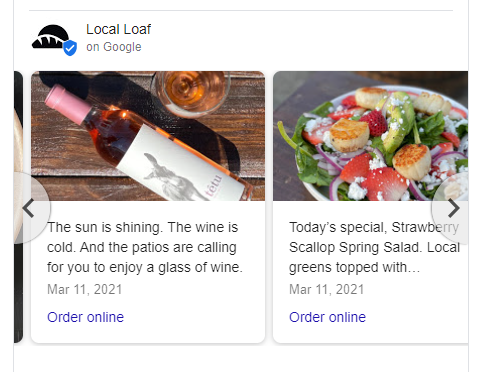Click the tētu label on the wine bottle

pyautogui.click(x=213, y=185)
